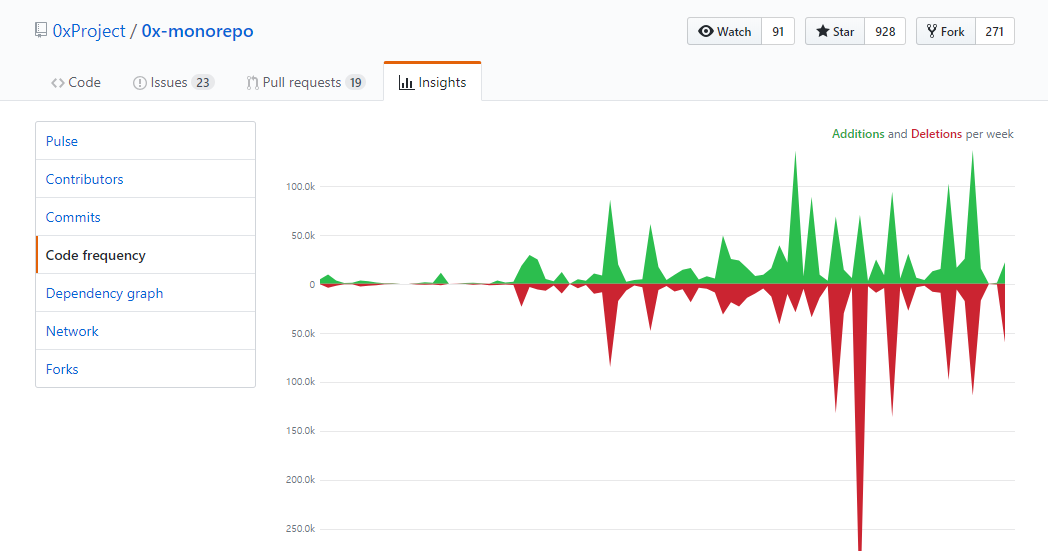Open the 0x-monorepo repository link
The width and height of the screenshot is (1048, 551).
(197, 31)
